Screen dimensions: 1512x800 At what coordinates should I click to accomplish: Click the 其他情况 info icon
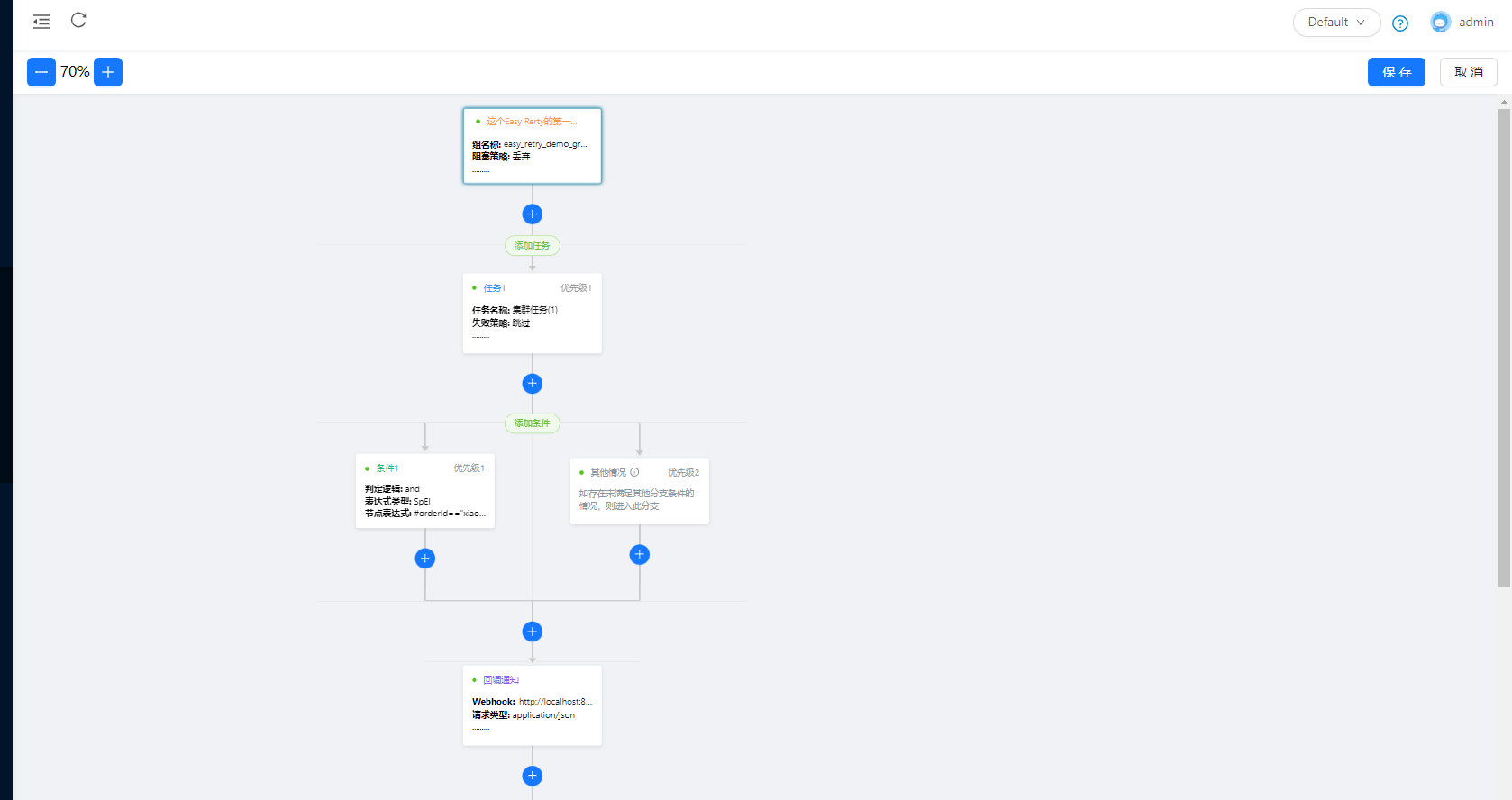634,472
